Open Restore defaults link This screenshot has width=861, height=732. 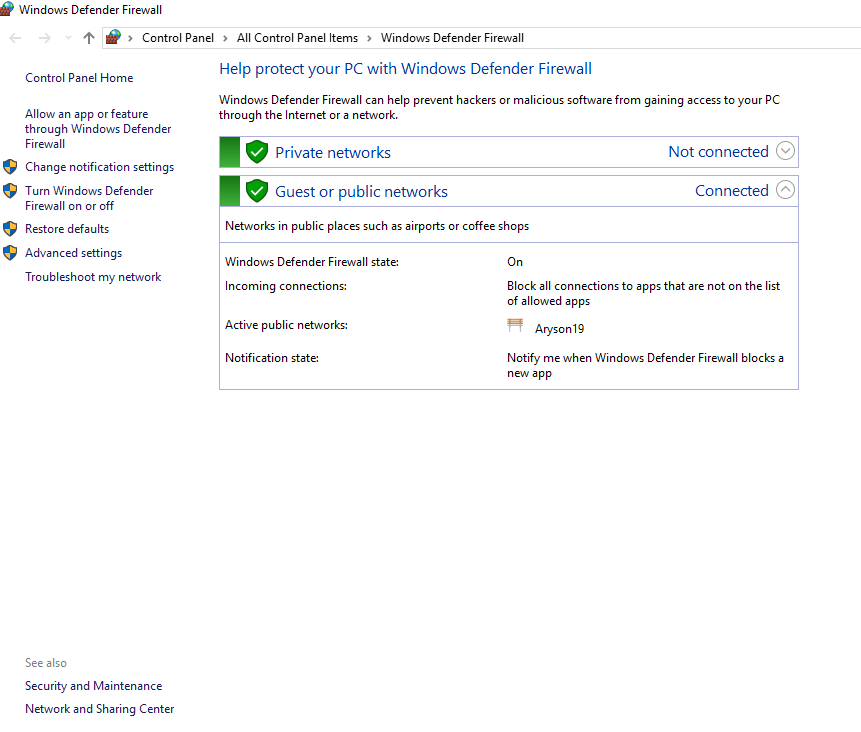point(67,229)
